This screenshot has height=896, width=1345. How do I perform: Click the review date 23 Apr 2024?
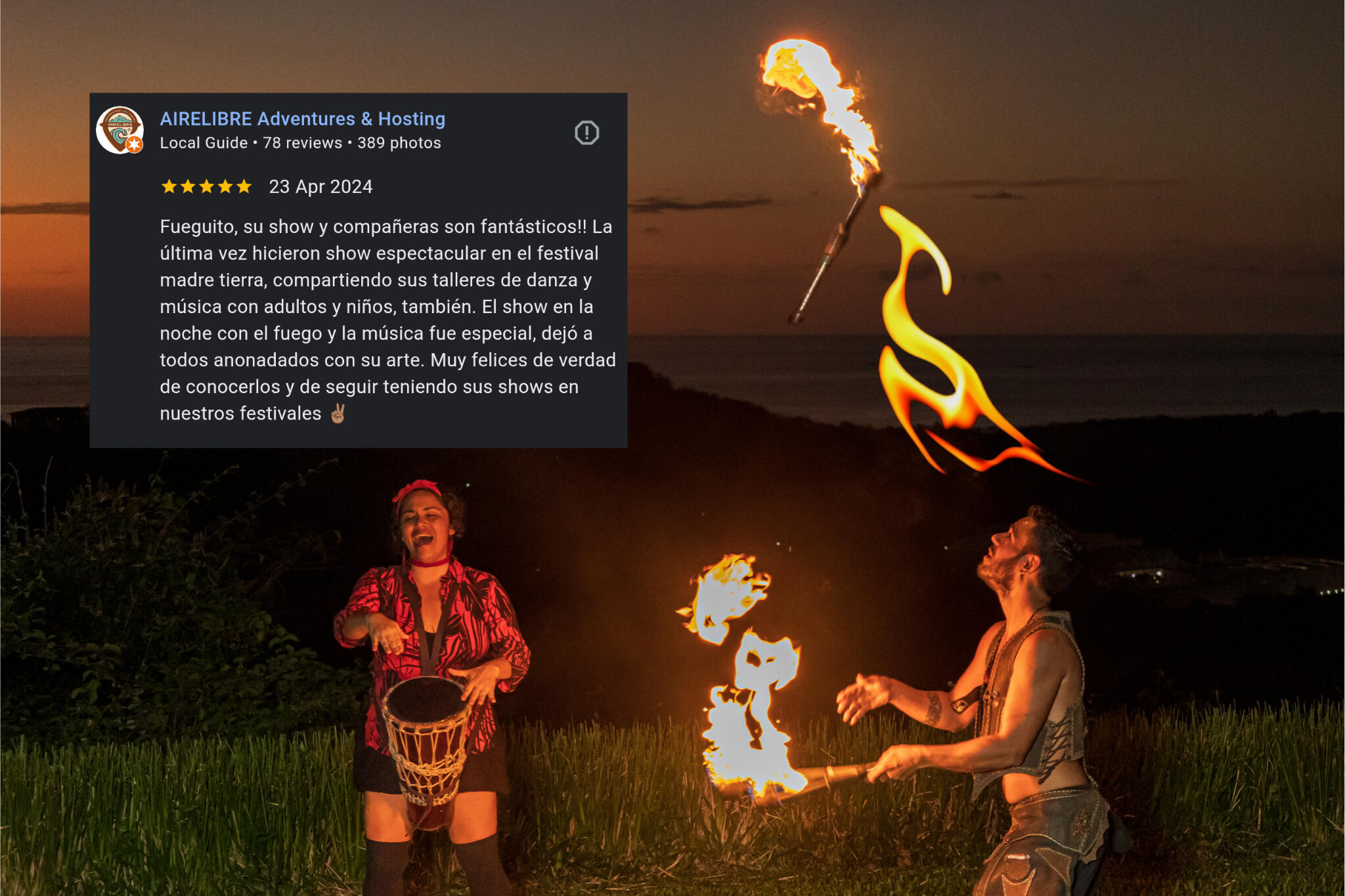click(x=320, y=187)
